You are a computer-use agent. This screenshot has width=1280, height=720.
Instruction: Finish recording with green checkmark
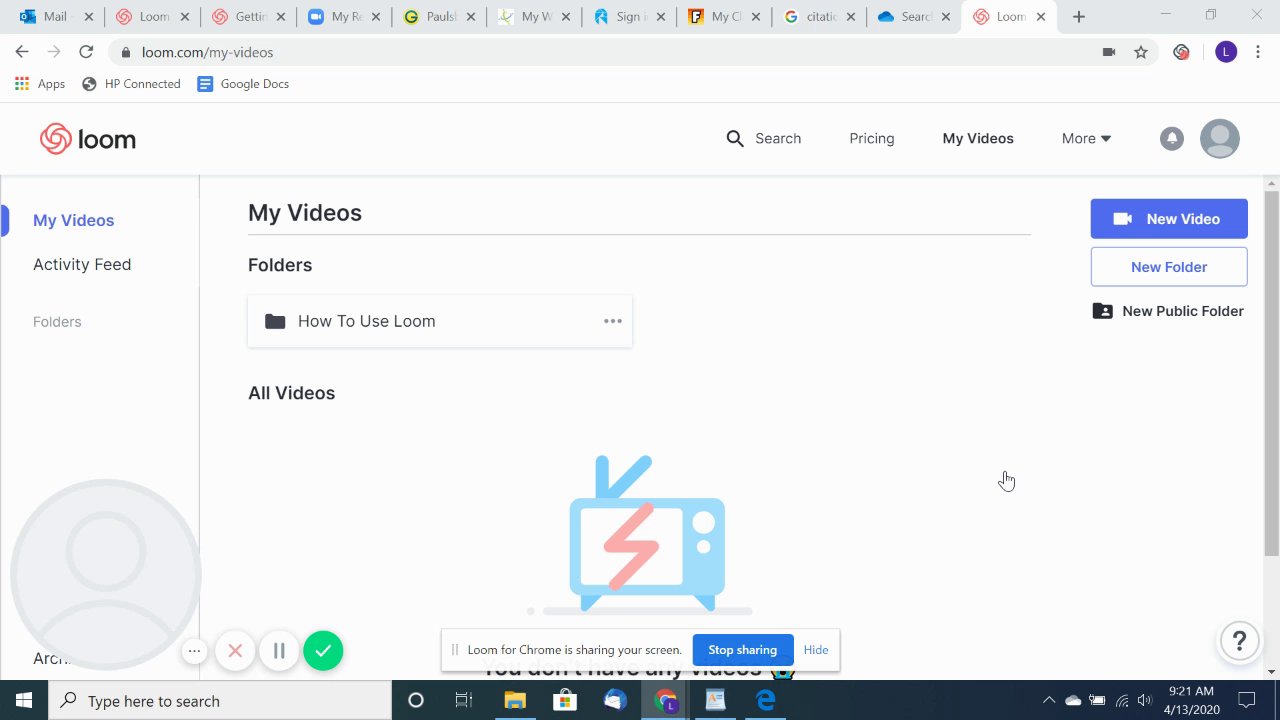coord(323,651)
